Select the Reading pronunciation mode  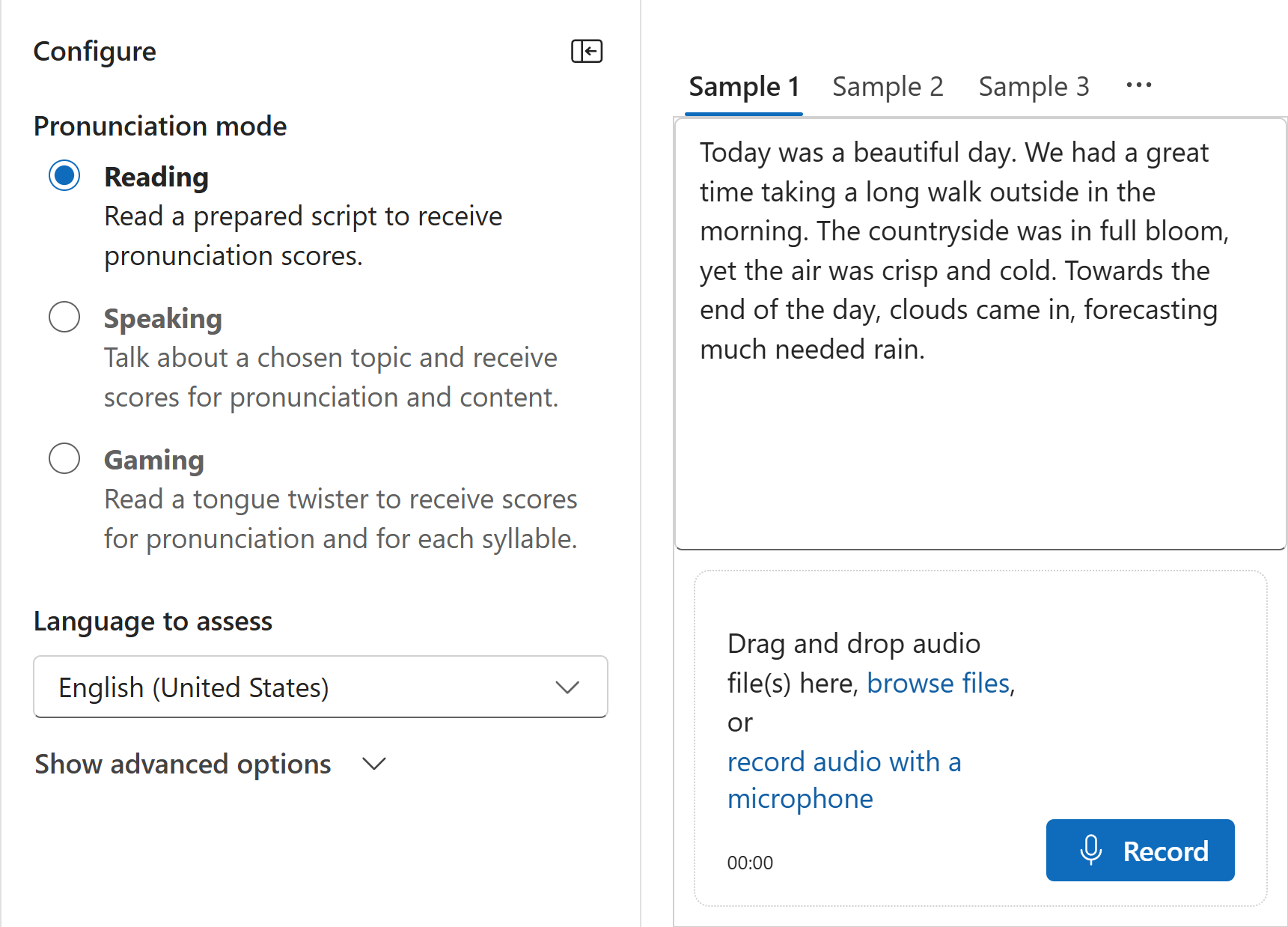point(64,175)
